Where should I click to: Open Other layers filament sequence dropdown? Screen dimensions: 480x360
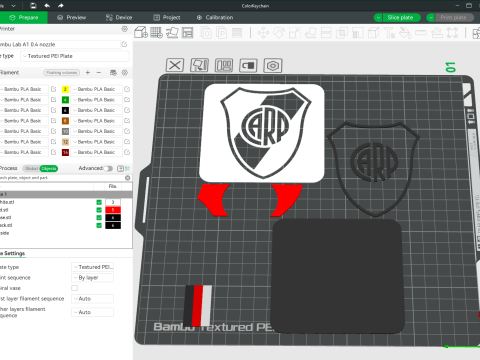coord(93,312)
